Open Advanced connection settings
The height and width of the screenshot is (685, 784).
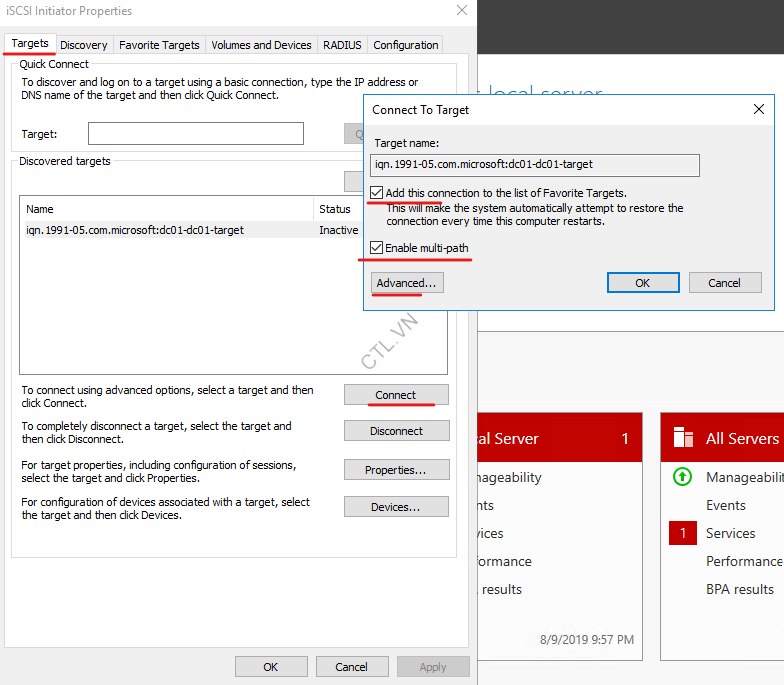tap(406, 283)
